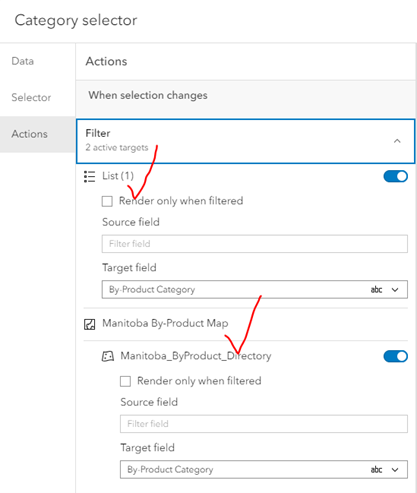Click abc type icon in Directory target field

point(376,470)
